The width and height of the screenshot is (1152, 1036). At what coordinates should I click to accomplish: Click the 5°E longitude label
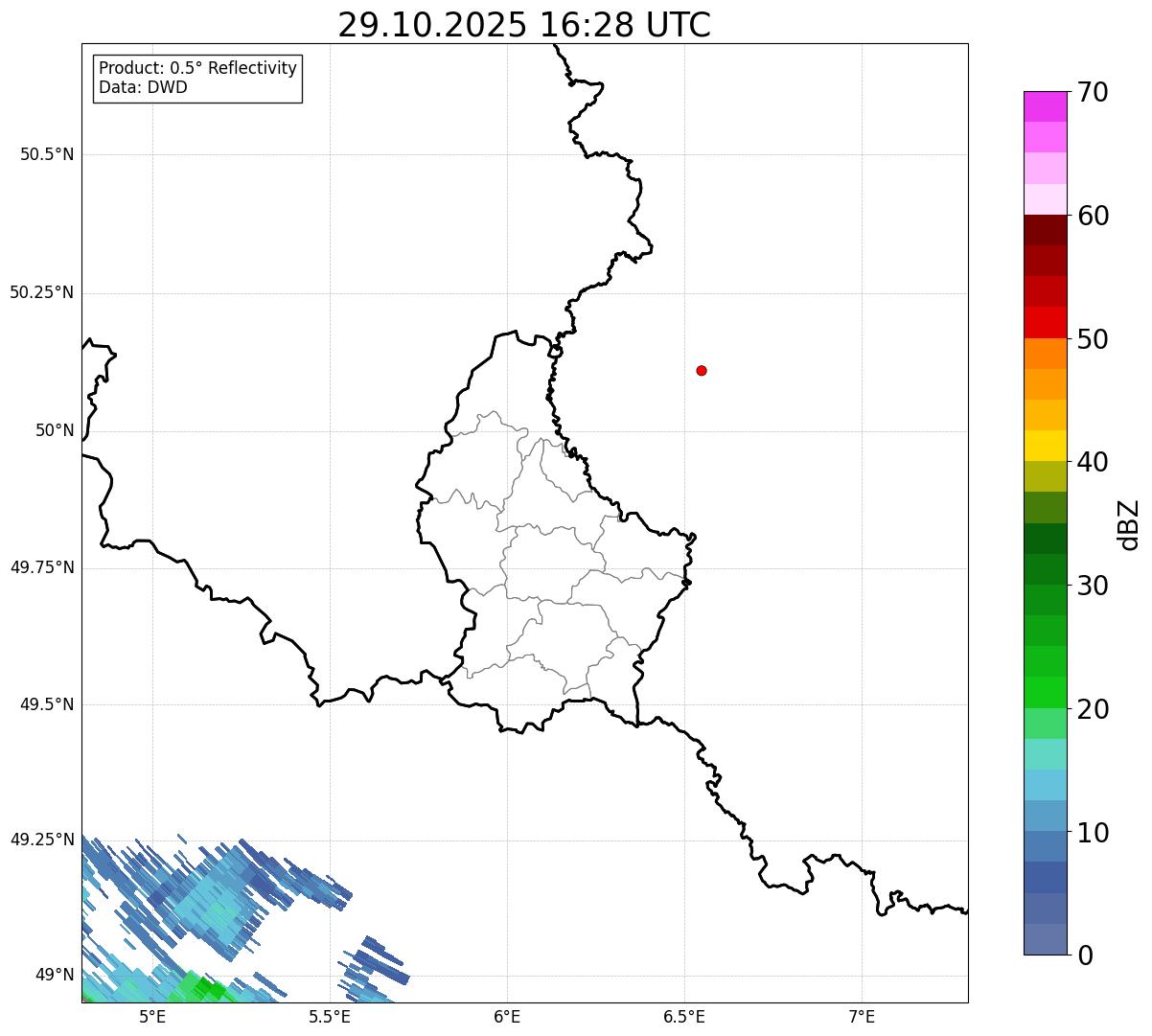152,1017
